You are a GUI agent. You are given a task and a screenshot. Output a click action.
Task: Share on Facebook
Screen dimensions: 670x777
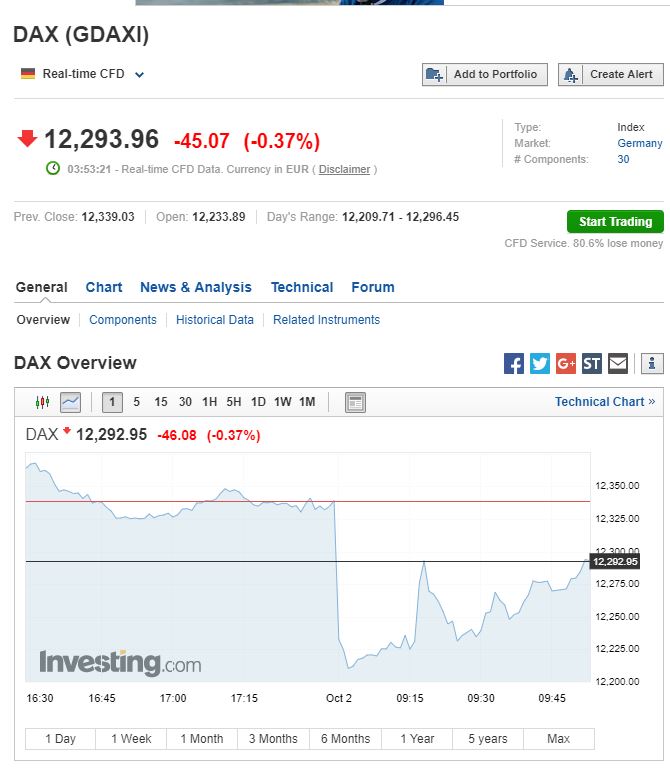click(x=514, y=363)
